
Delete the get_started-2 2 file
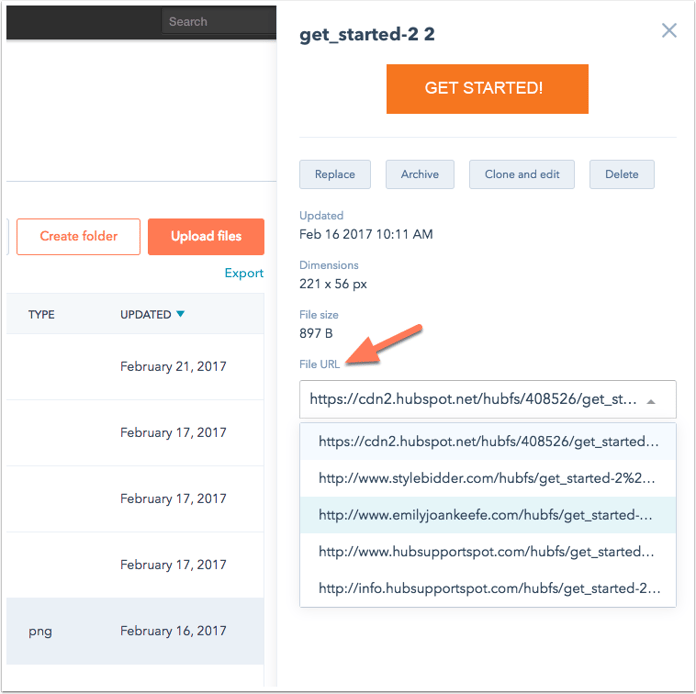coord(621,174)
